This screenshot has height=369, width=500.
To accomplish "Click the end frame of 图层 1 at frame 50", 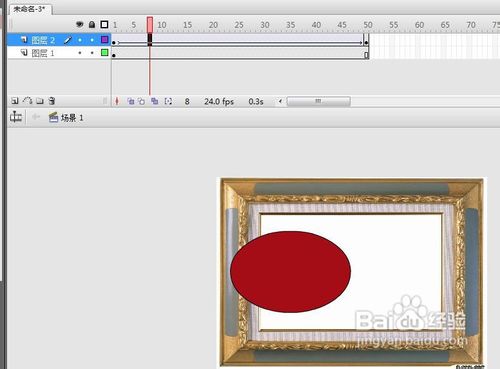I will click(x=366, y=55).
